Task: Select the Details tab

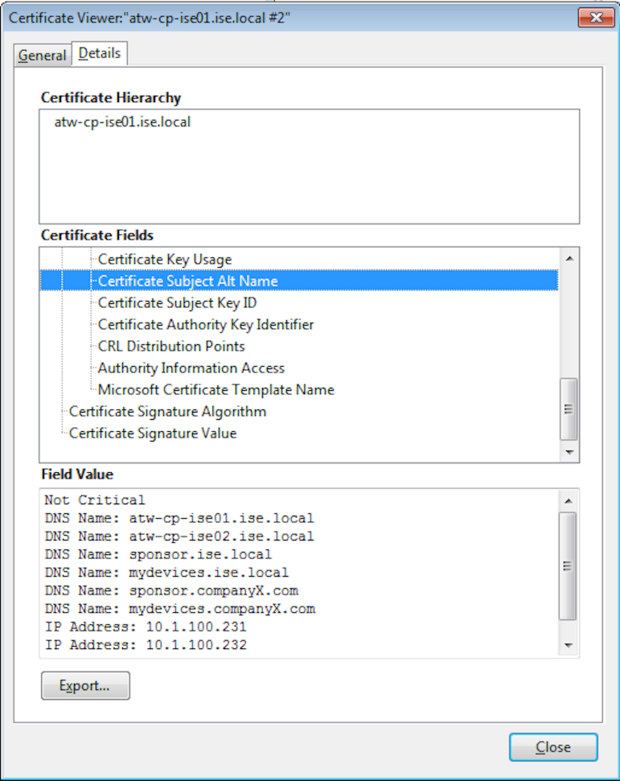Action: tap(100, 53)
